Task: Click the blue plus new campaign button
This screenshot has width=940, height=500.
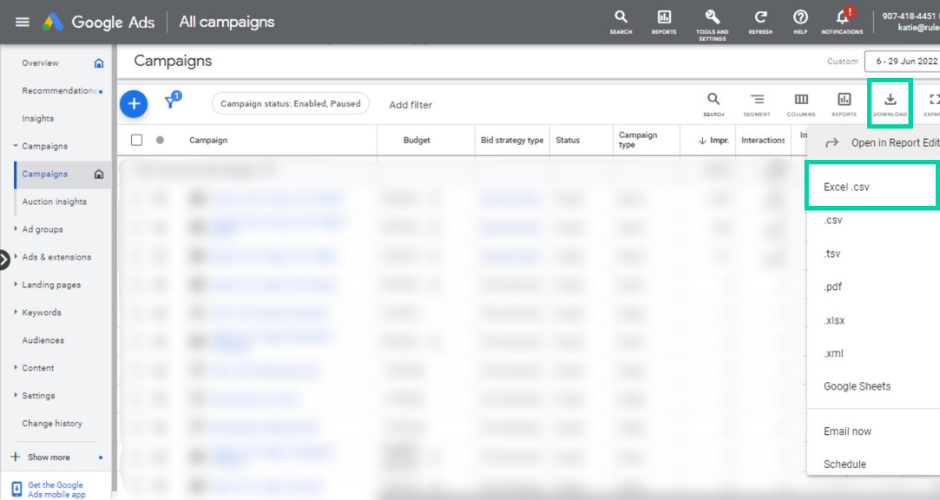Action: (x=134, y=104)
